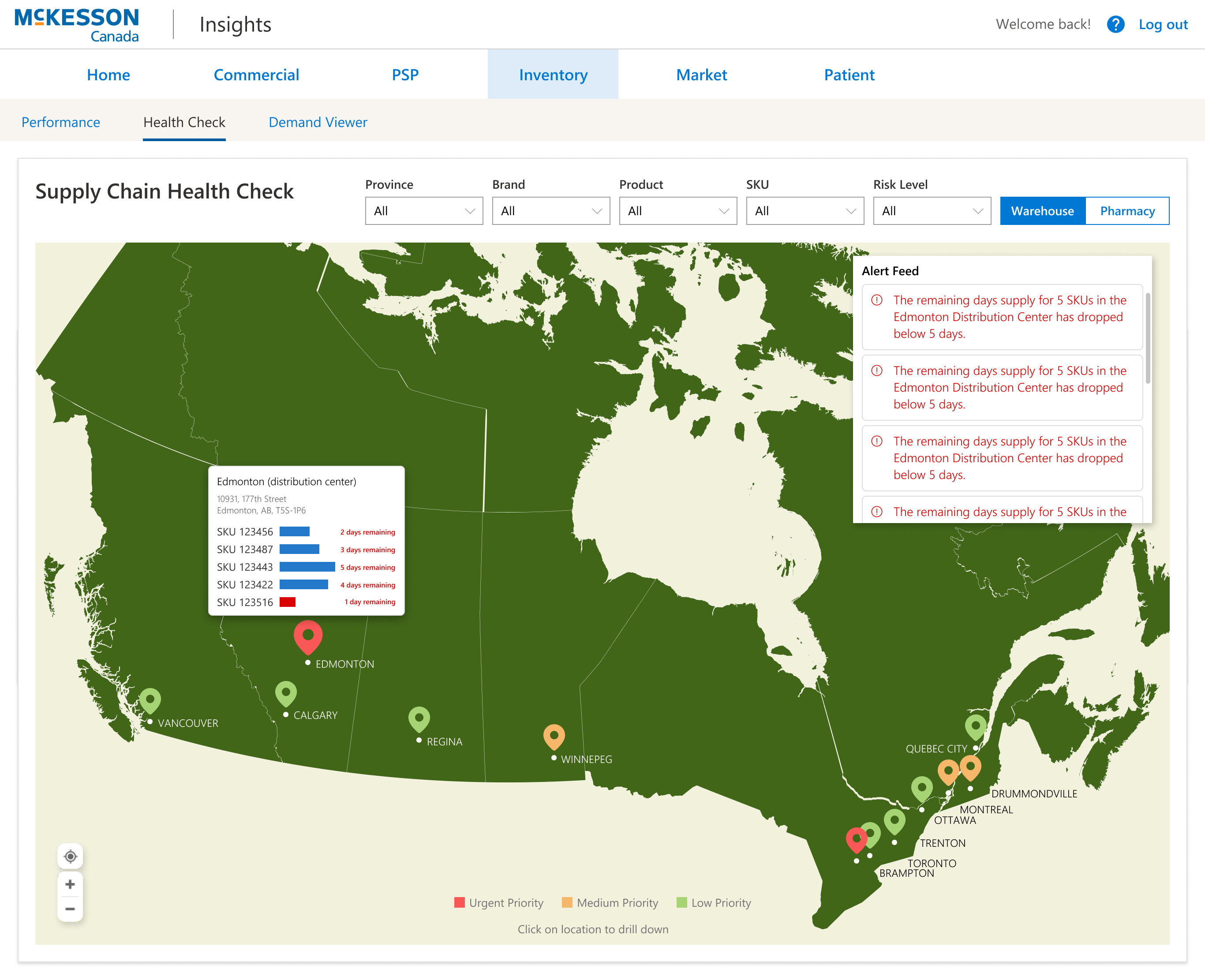Click the Log out link
This screenshot has width=1205, height=980.
1163,24
